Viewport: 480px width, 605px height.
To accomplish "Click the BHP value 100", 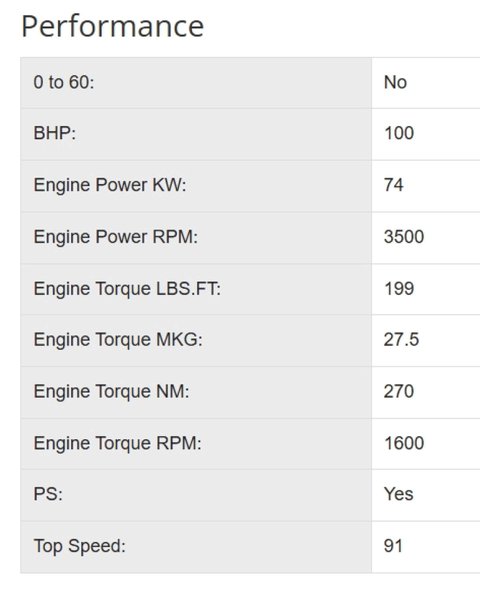I will point(399,133).
